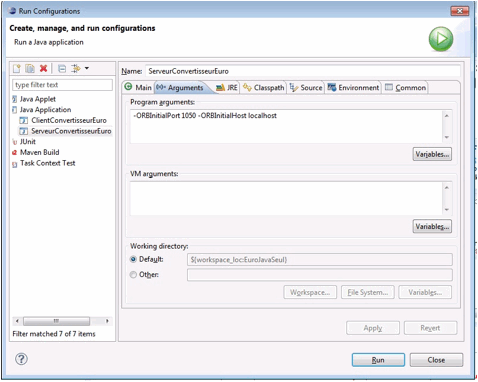478x382 pixels.
Task: Click the Run button
Action: click(378, 360)
